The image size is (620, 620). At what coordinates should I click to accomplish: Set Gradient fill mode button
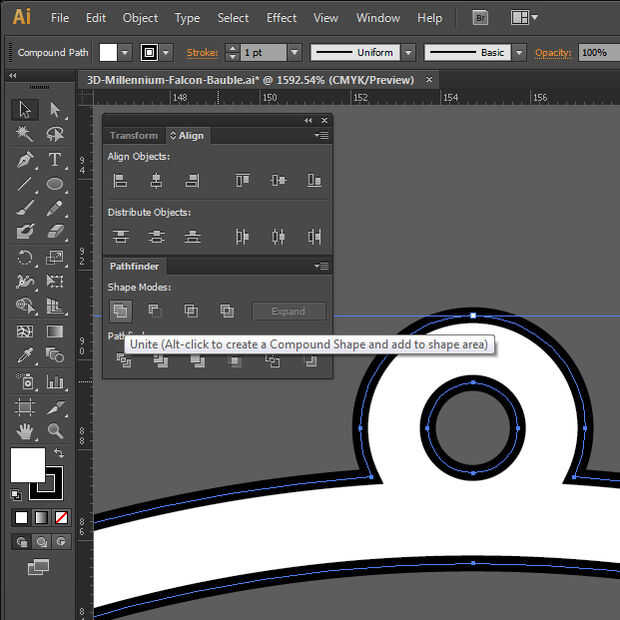point(42,518)
